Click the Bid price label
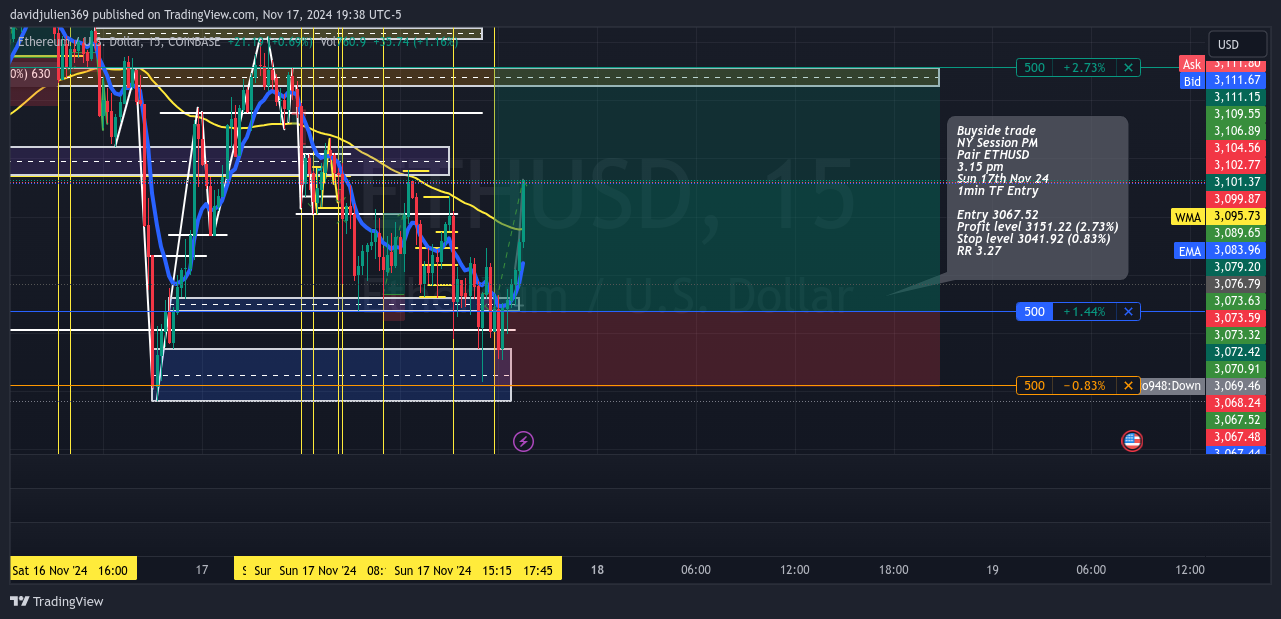Image resolution: width=1281 pixels, height=619 pixels. (1192, 81)
